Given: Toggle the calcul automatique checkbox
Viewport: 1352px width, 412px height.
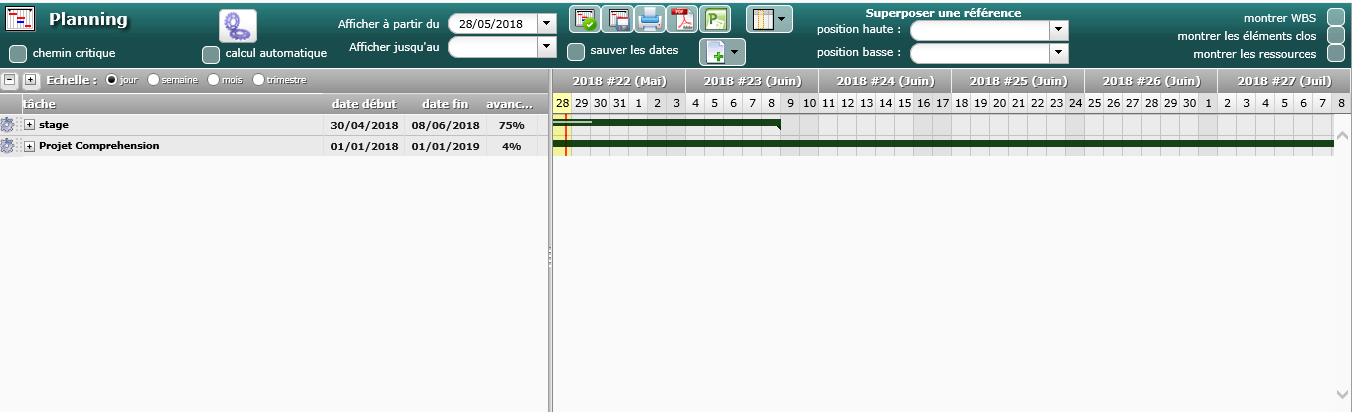Looking at the screenshot, I should [x=211, y=54].
